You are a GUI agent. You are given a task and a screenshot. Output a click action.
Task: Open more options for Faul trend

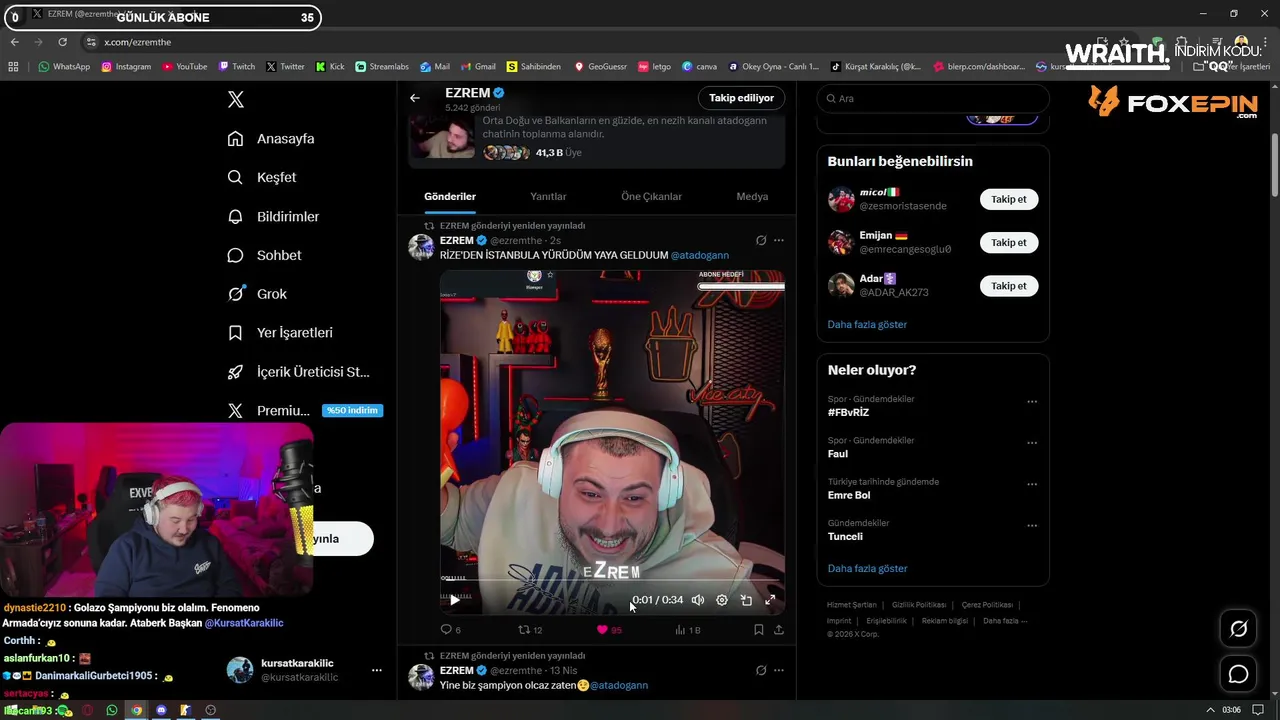pyautogui.click(x=1032, y=443)
